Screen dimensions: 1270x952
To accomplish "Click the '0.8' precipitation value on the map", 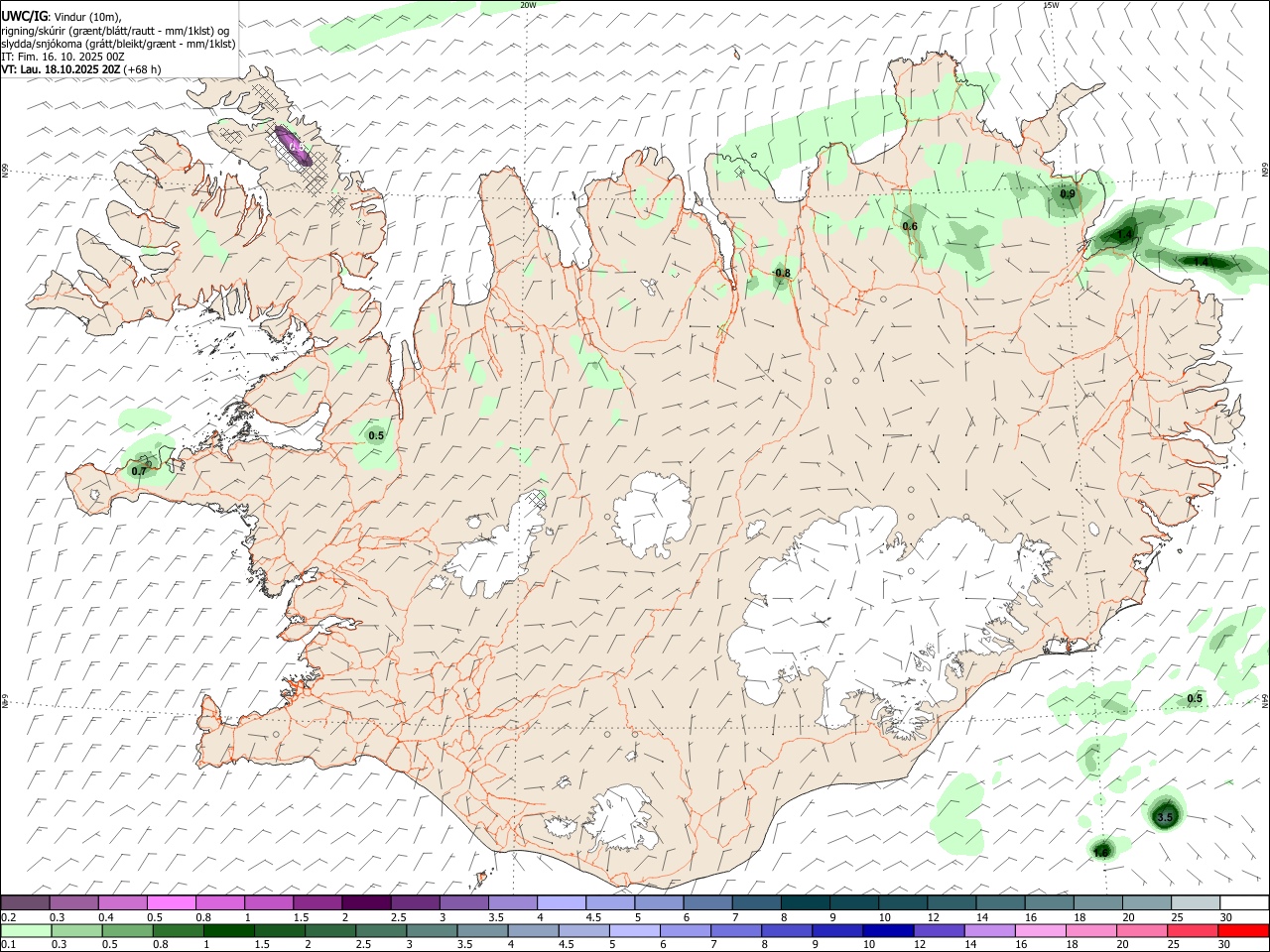I will [x=783, y=274].
